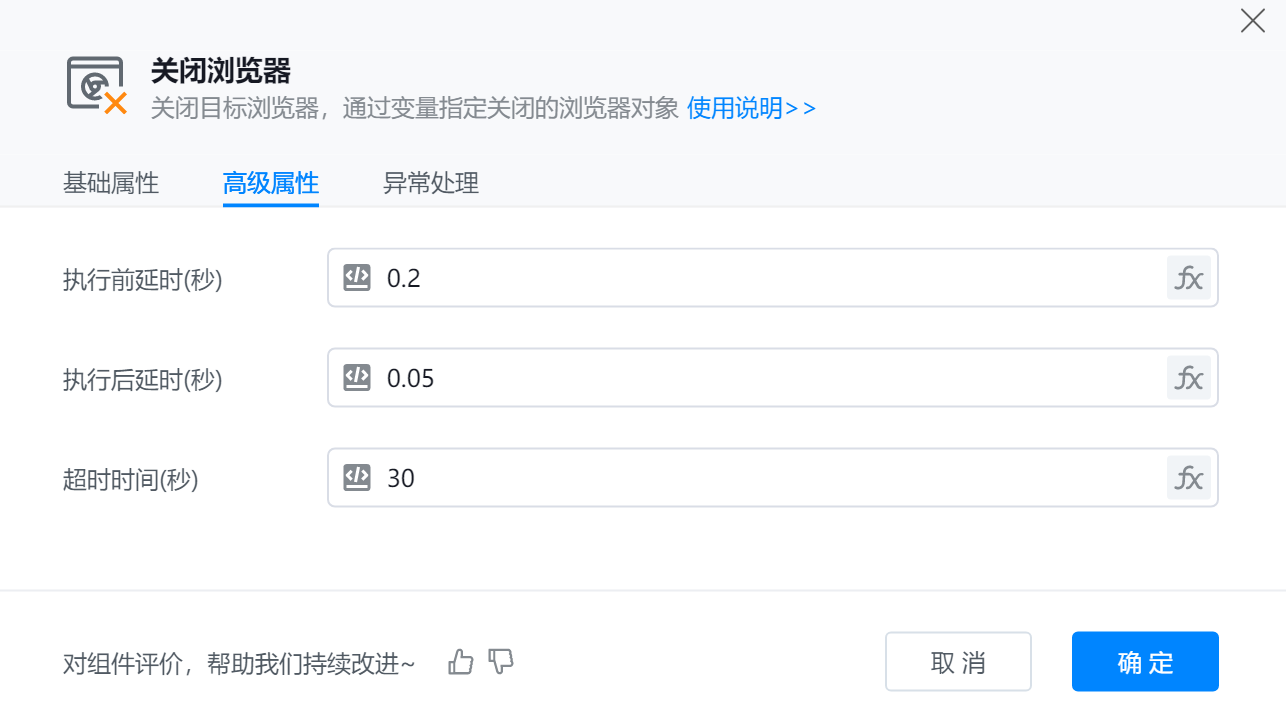Open the fx expression editor for 超时时间

click(1188, 478)
